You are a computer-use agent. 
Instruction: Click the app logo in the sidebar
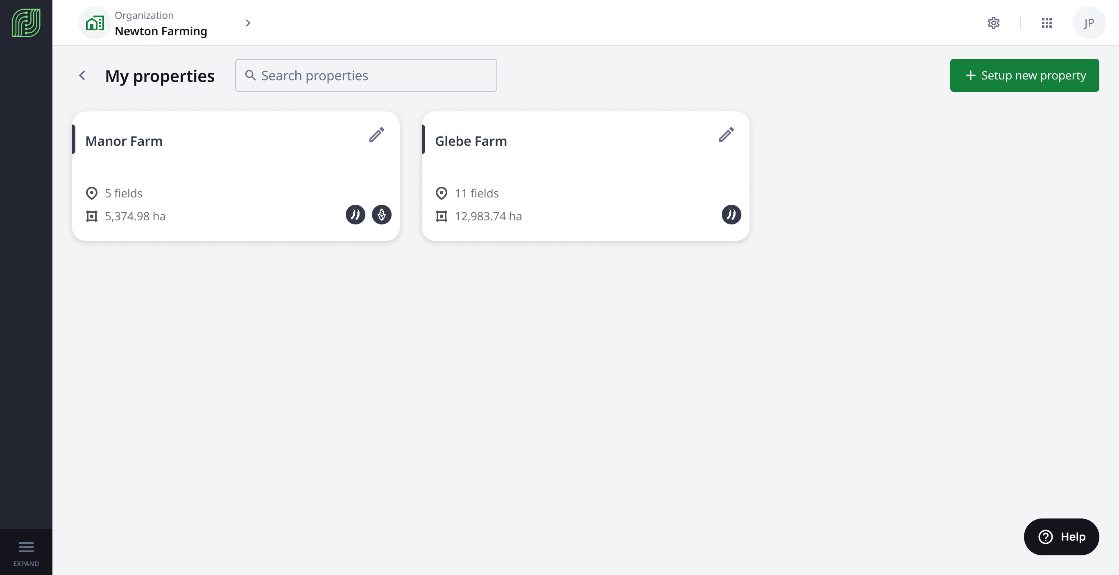point(26,23)
